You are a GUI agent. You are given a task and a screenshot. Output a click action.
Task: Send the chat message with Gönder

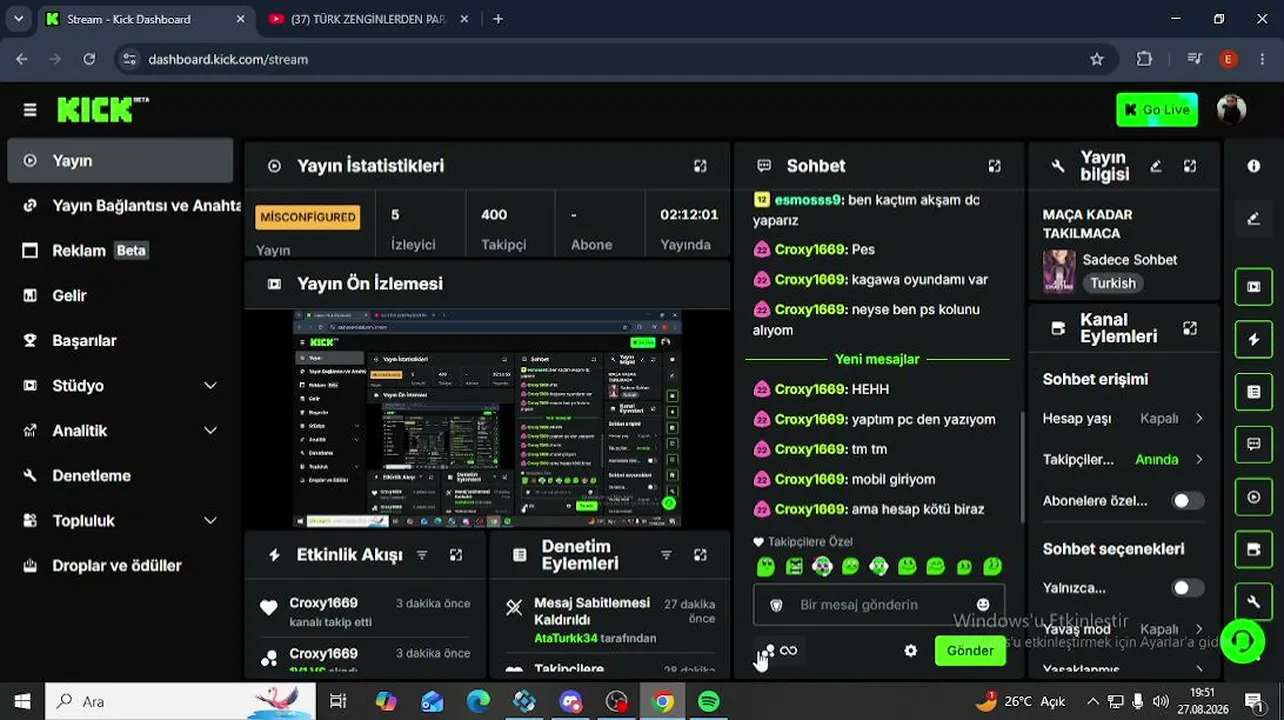tap(970, 651)
